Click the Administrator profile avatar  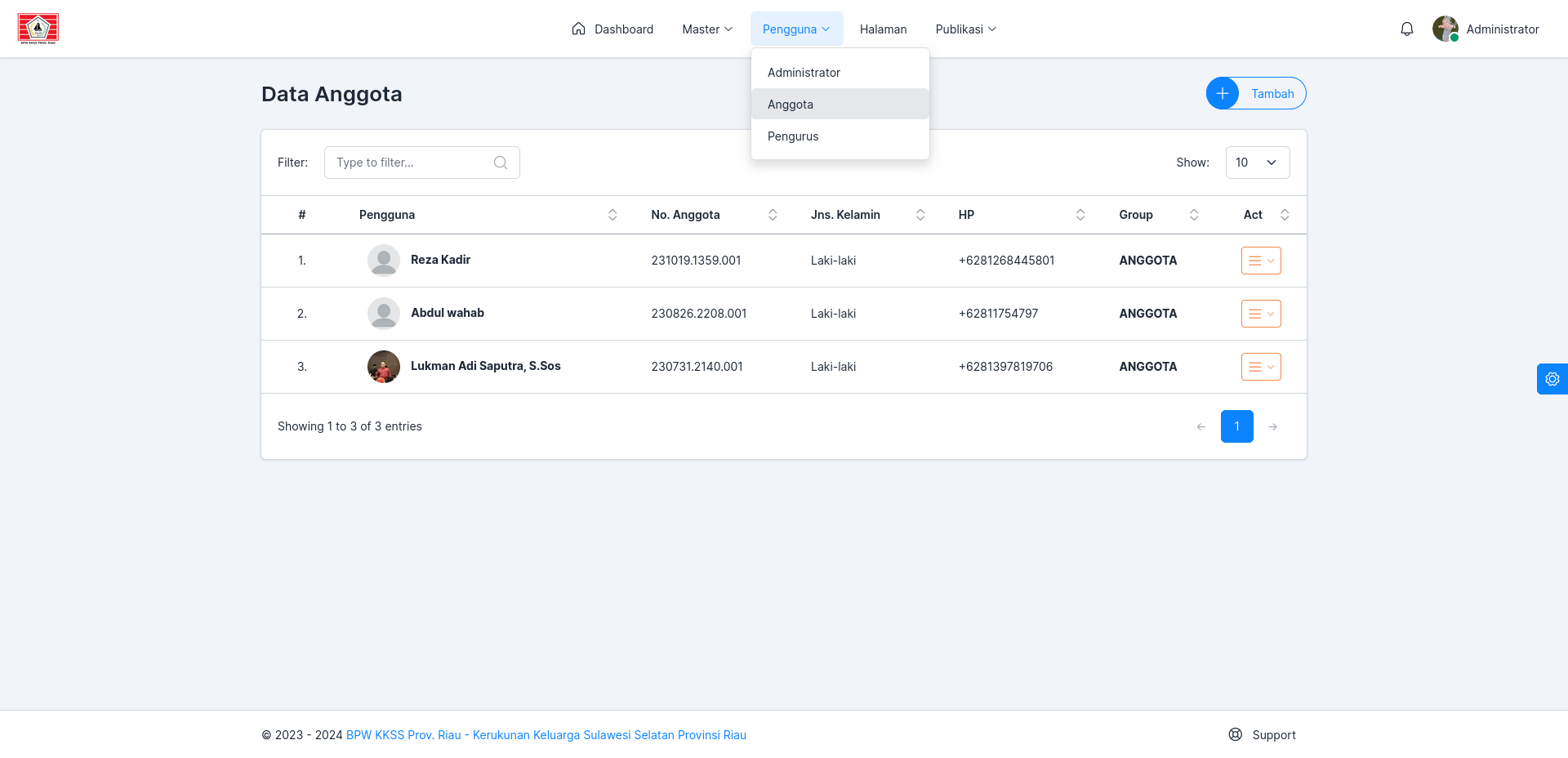pyautogui.click(x=1445, y=29)
